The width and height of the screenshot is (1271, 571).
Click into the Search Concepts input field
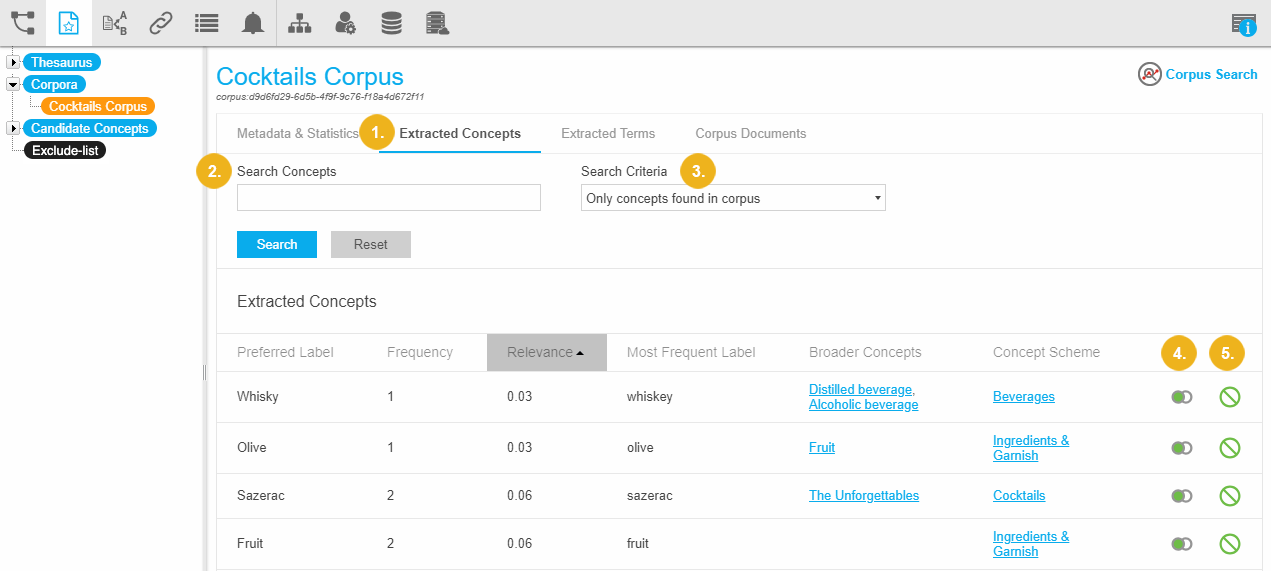[388, 198]
